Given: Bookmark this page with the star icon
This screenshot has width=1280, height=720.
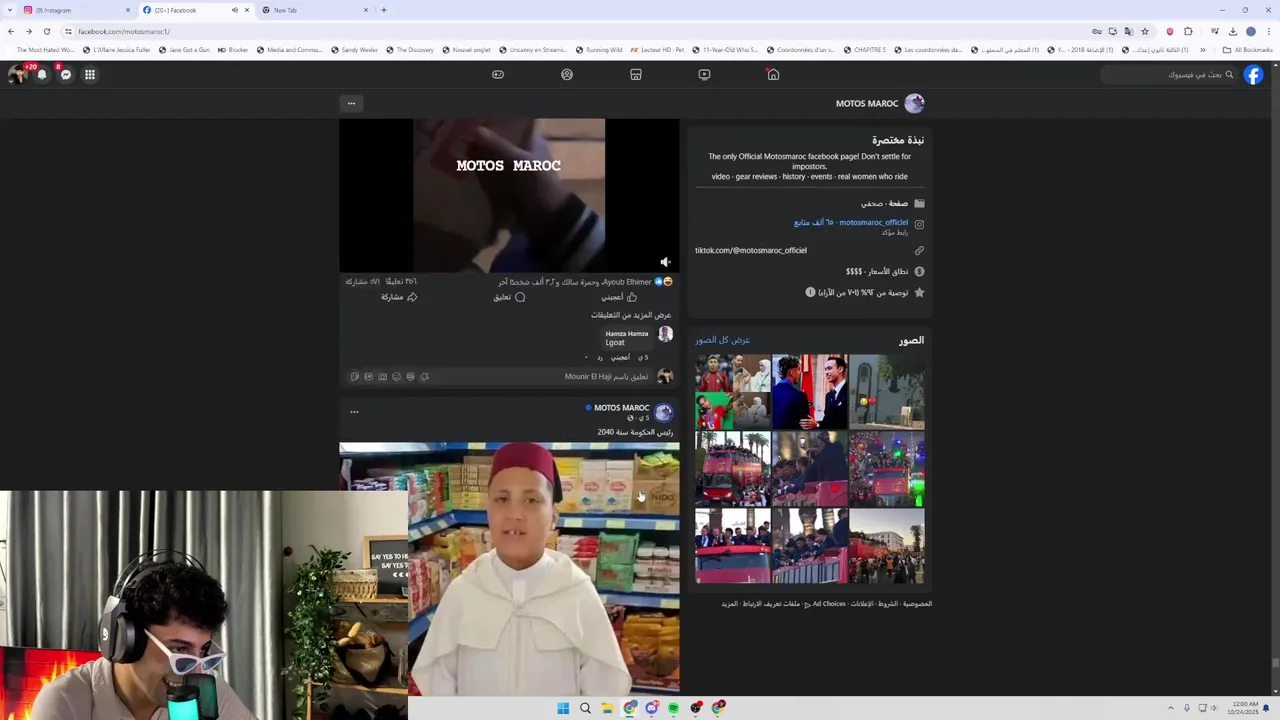Looking at the screenshot, I should pos(1145,31).
